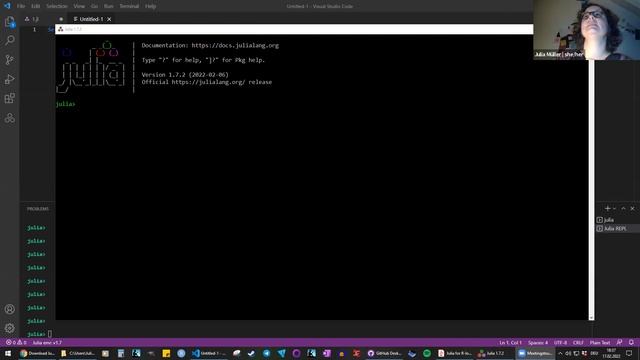The image size is (640, 360).
Task: Switch to Chrome Download window in taskbar
Action: 38,353
